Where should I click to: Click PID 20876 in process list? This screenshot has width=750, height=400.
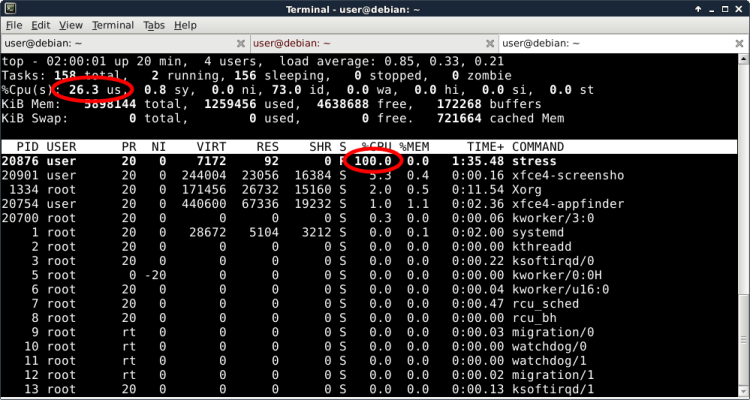click(21, 161)
